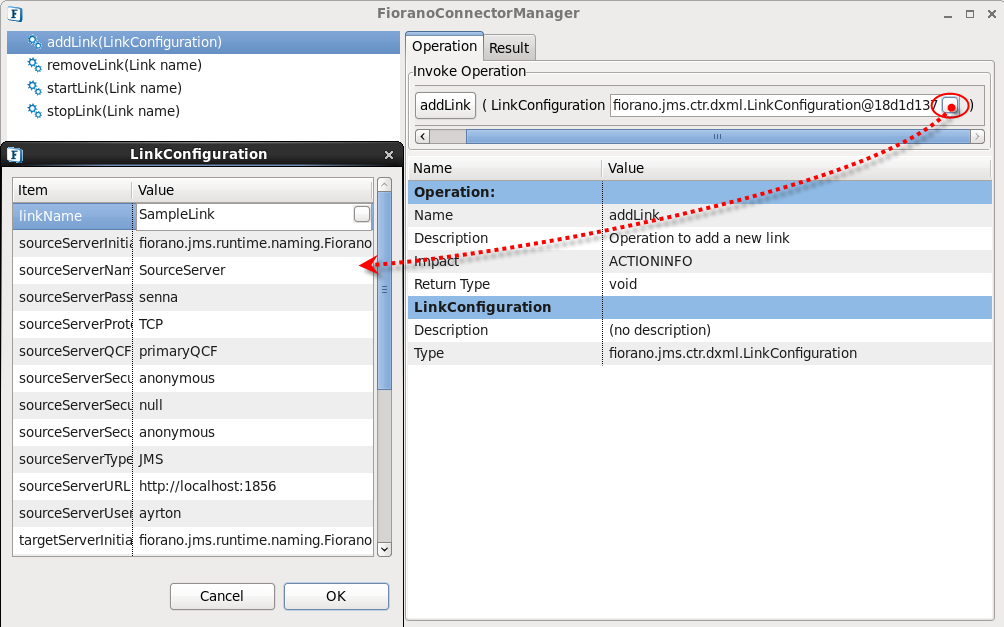Select the ayrton user value cell
1004x627 pixels.
pyautogui.click(x=253, y=513)
